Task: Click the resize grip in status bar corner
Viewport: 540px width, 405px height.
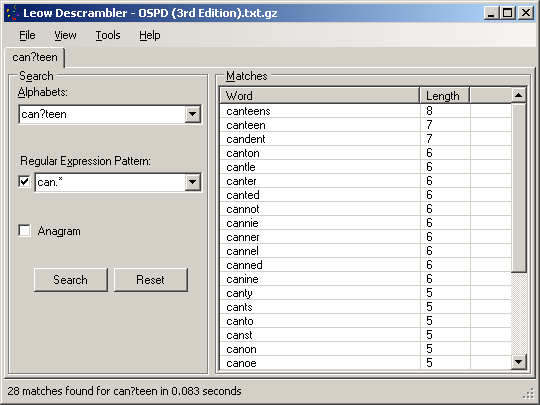Action: [528, 393]
